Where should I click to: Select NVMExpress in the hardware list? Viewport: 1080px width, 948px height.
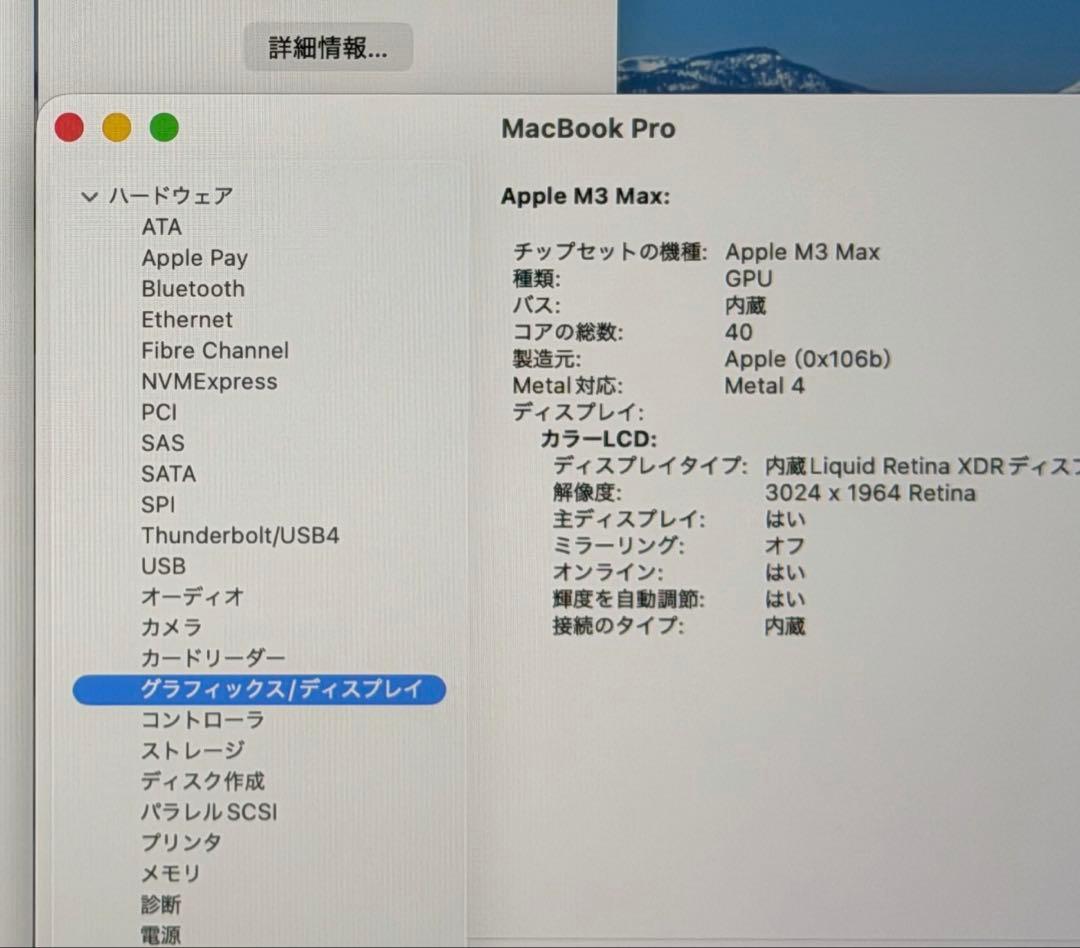point(208,382)
